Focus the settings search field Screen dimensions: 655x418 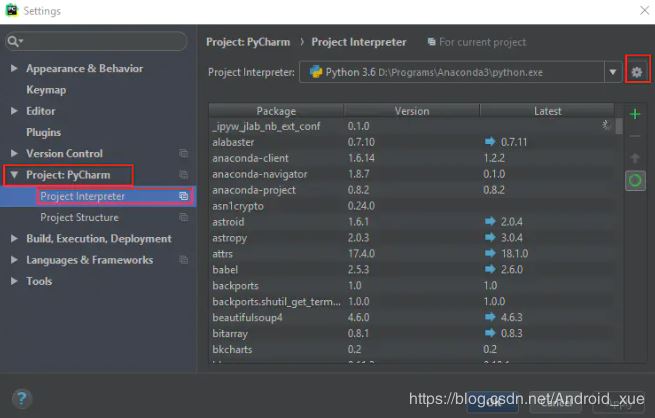click(x=96, y=41)
